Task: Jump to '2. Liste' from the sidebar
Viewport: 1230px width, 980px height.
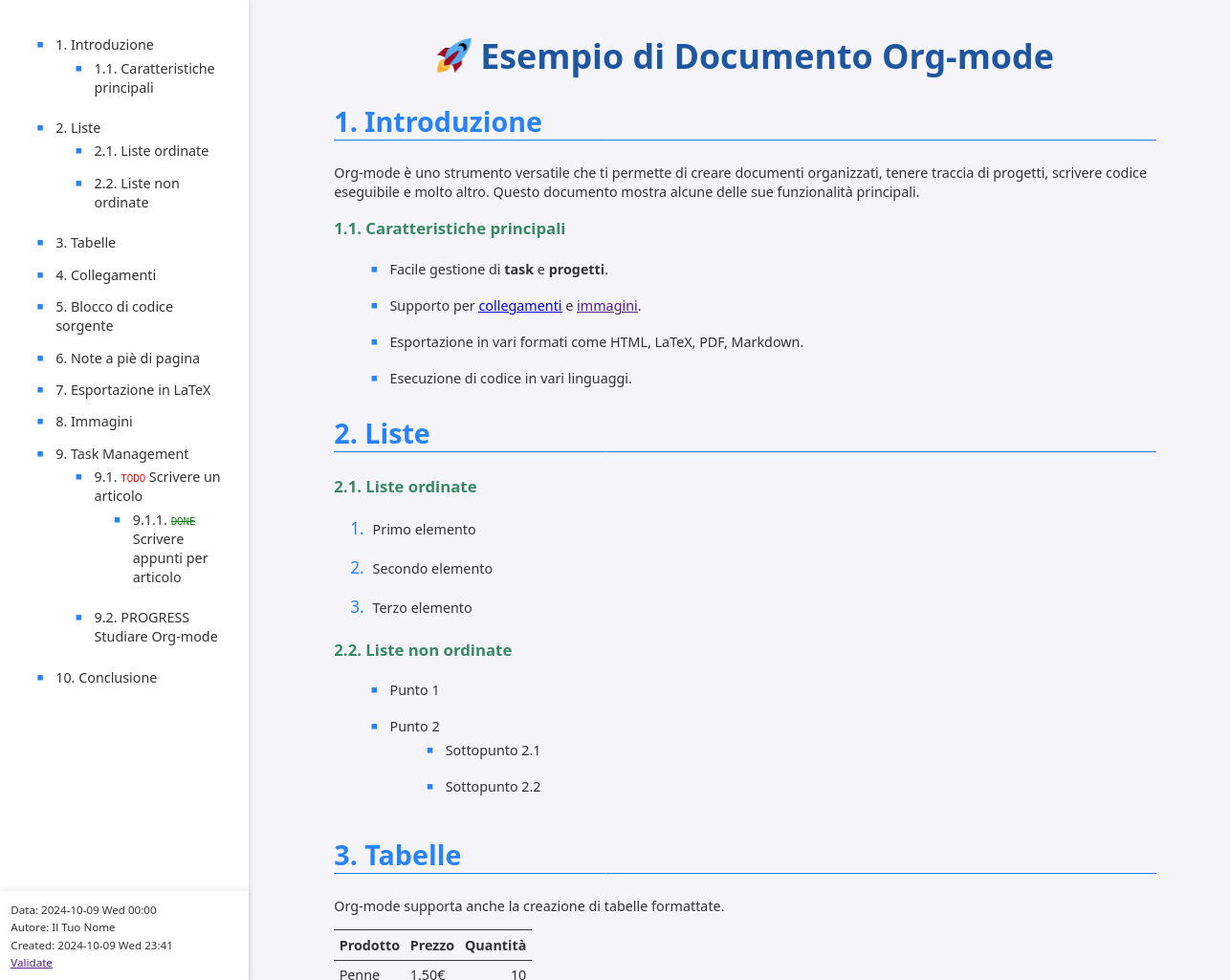Action: (77, 128)
